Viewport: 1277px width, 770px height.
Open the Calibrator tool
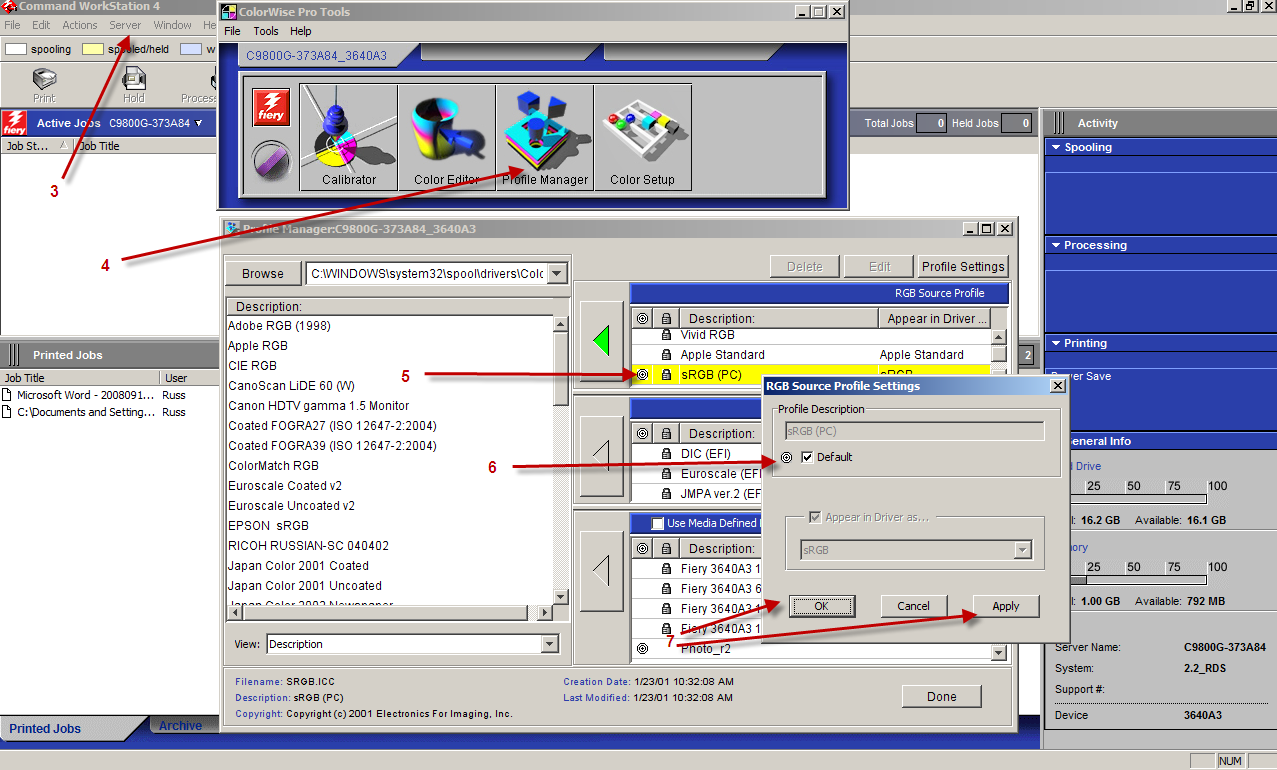click(349, 138)
